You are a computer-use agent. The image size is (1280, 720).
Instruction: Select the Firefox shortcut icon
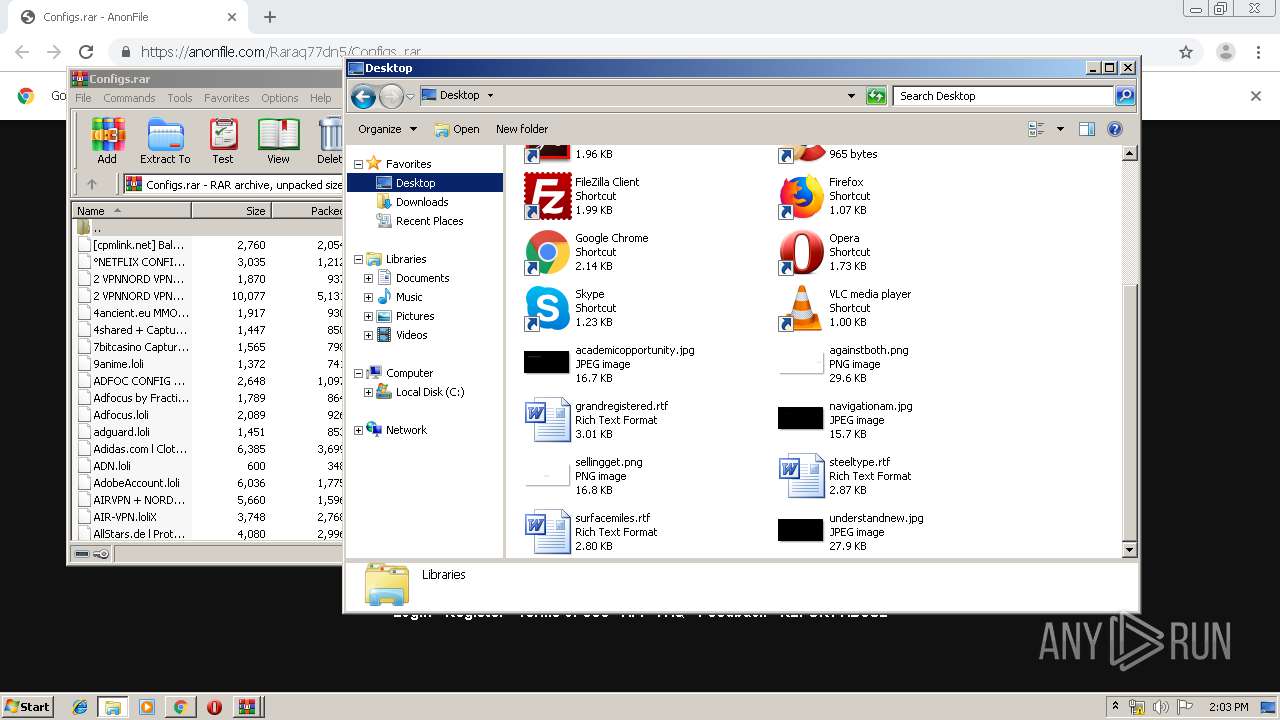point(801,196)
